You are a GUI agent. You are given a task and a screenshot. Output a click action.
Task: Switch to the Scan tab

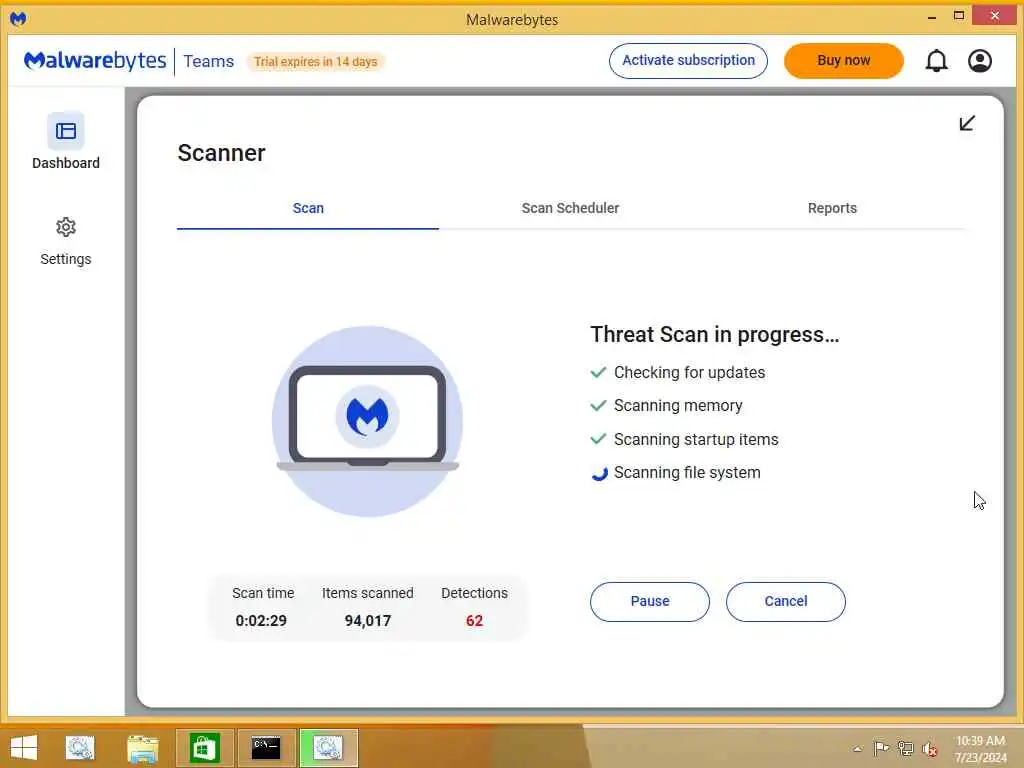coord(308,208)
